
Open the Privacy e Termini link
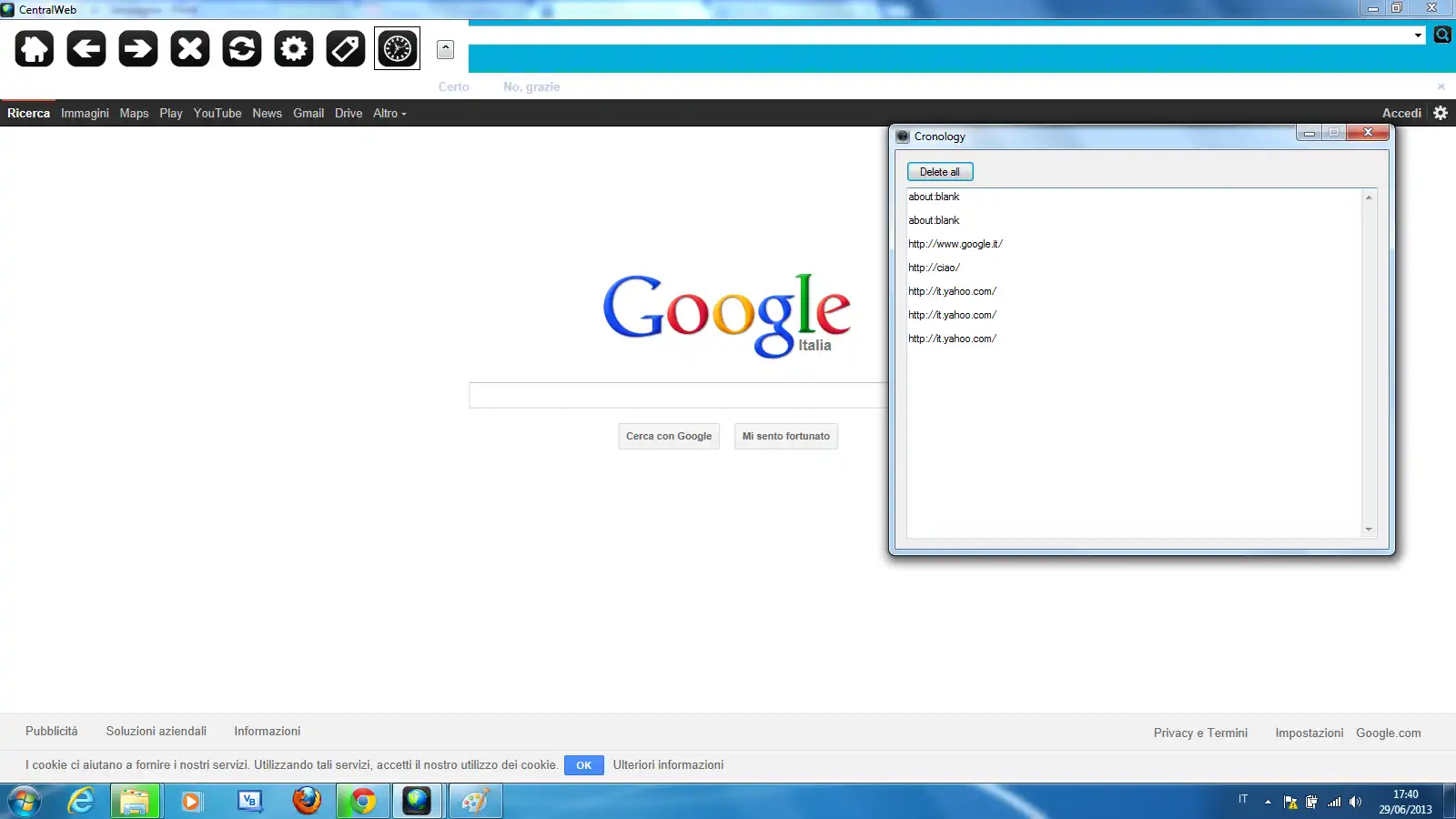pyautogui.click(x=1200, y=733)
